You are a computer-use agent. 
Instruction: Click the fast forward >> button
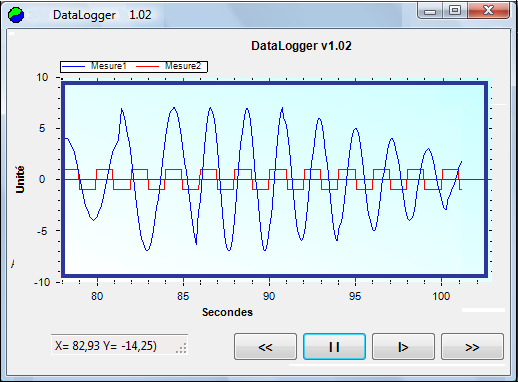pyautogui.click(x=472, y=347)
